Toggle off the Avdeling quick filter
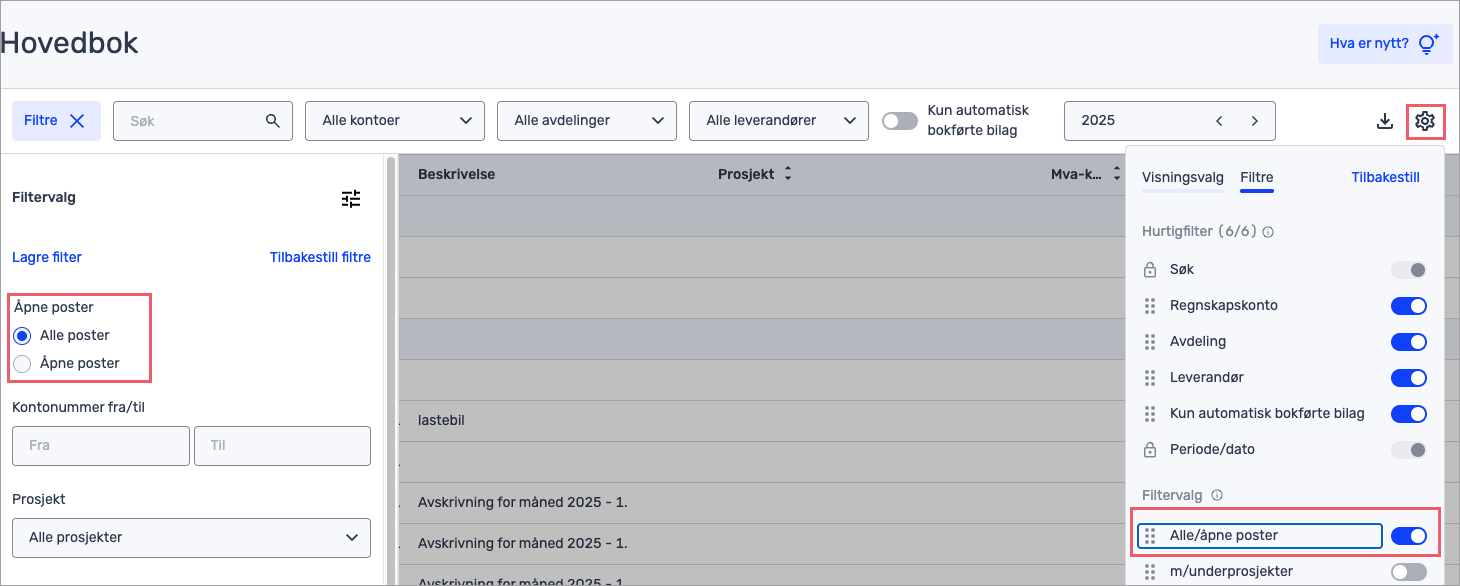 pos(1408,342)
